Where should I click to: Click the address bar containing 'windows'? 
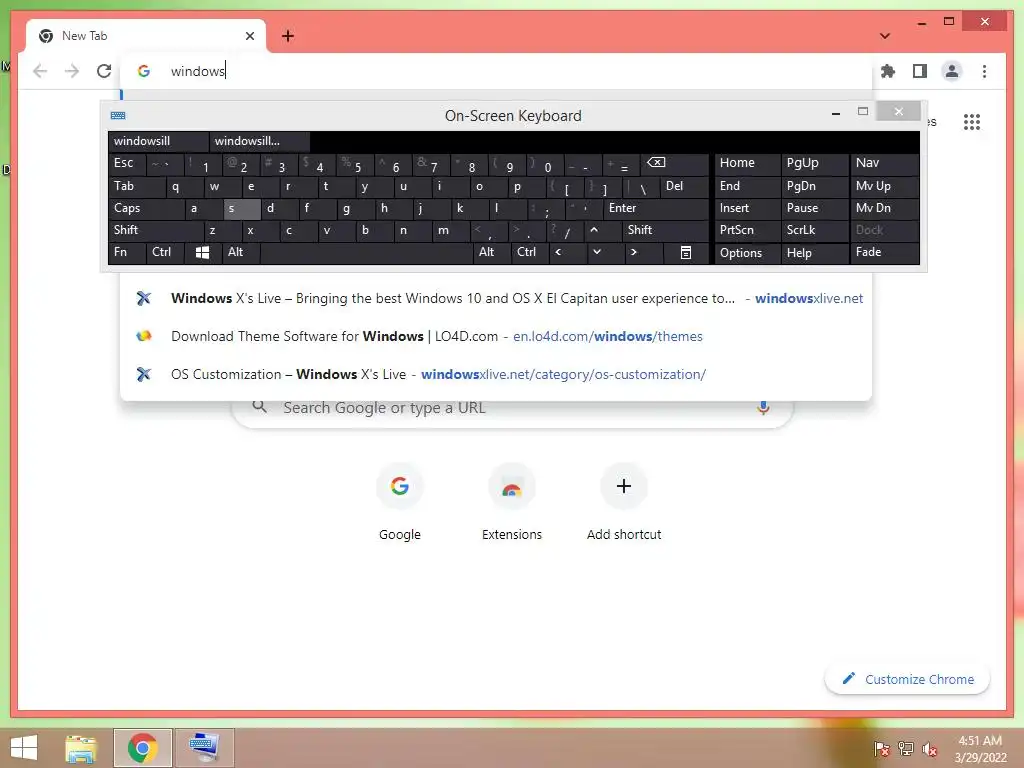(x=496, y=71)
